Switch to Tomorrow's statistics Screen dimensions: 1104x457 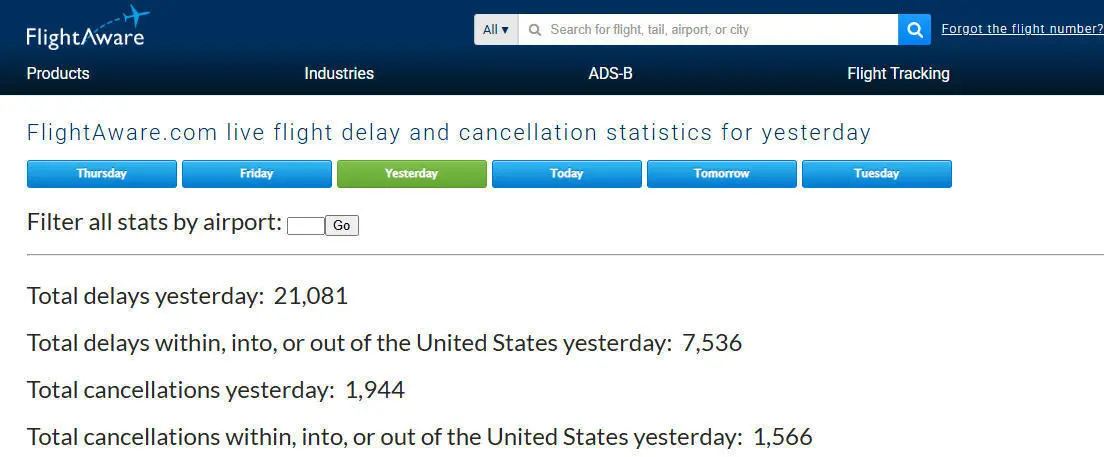point(722,174)
